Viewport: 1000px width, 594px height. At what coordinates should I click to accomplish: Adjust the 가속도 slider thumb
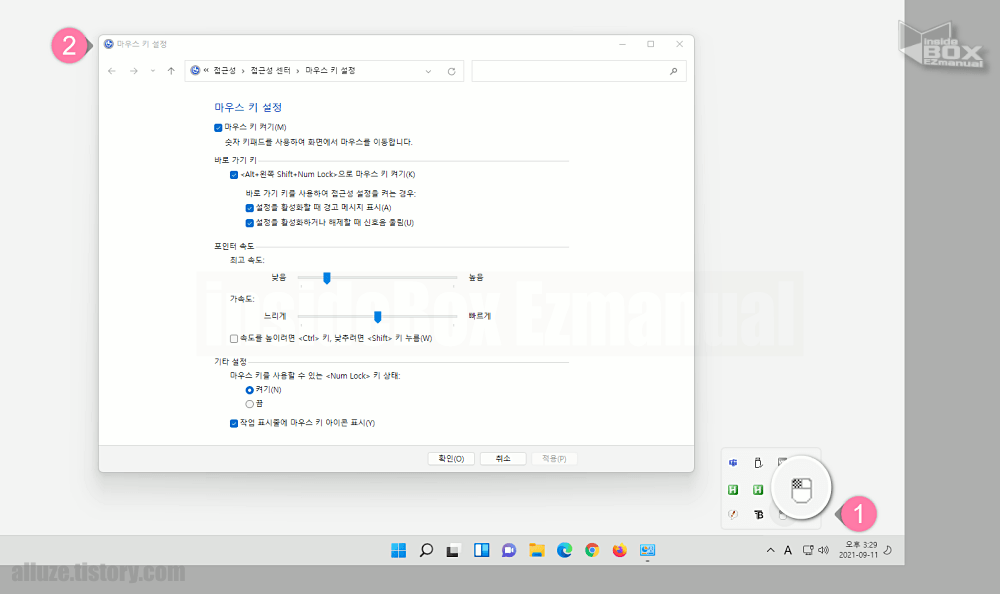point(378,317)
